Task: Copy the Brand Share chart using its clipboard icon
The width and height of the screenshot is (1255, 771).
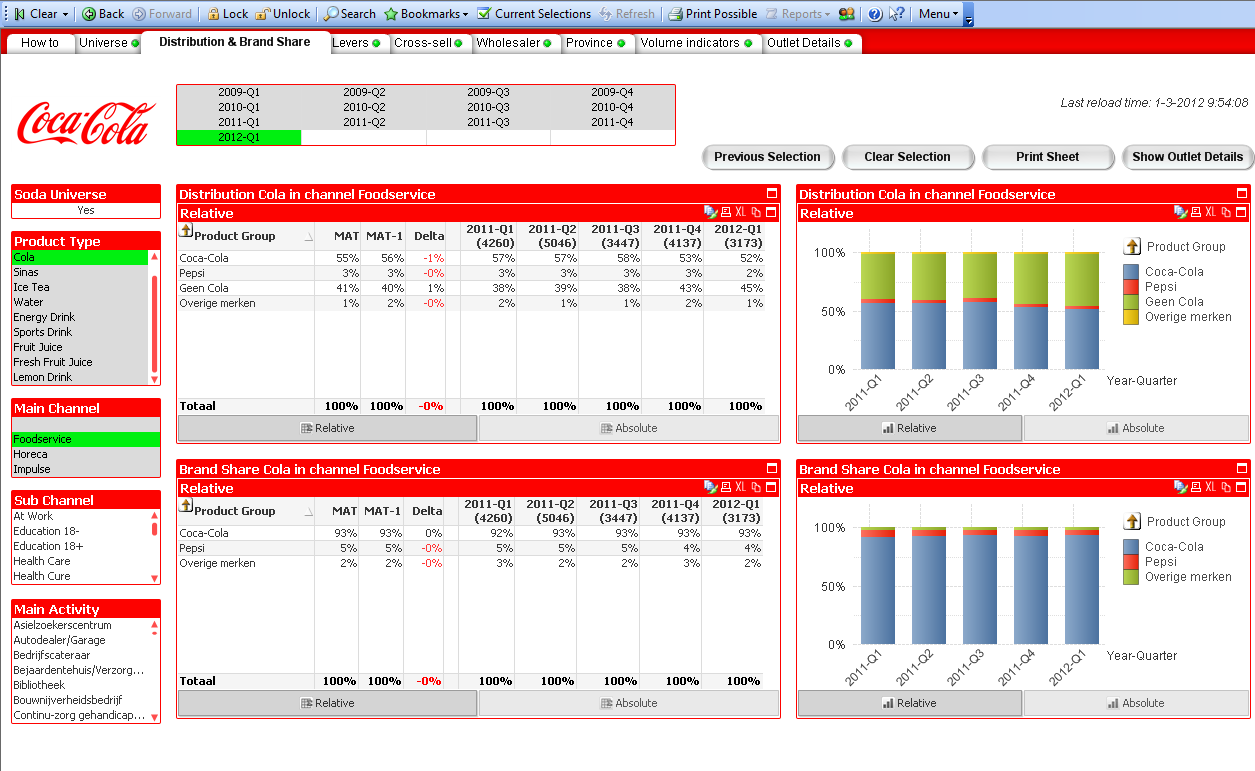Action: click(x=1226, y=487)
